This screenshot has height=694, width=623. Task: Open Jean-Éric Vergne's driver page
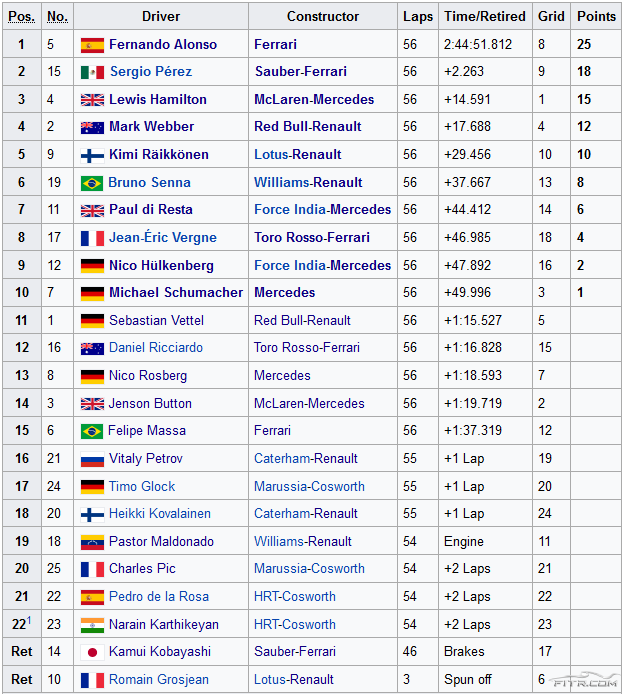click(159, 238)
